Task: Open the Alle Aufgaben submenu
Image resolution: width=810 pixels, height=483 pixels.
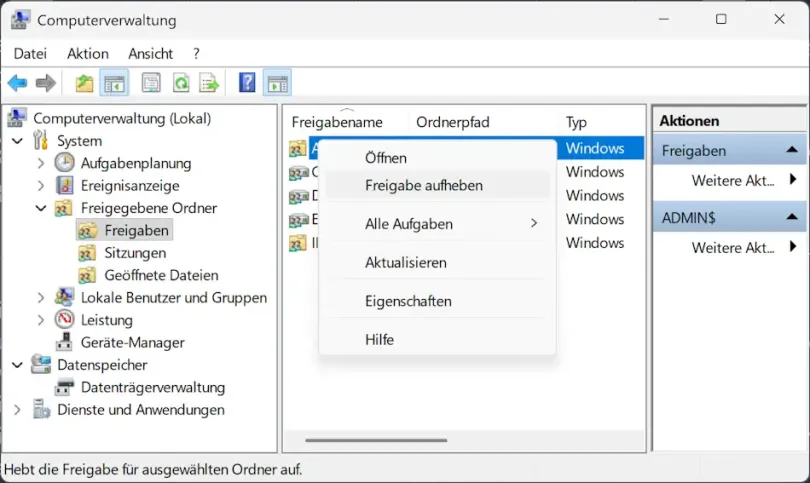Action: tap(437, 224)
